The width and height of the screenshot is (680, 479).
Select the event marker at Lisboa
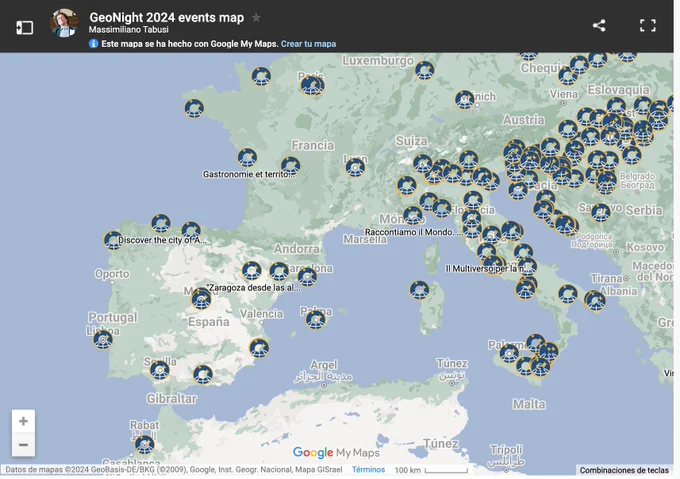pyautogui.click(x=103, y=339)
